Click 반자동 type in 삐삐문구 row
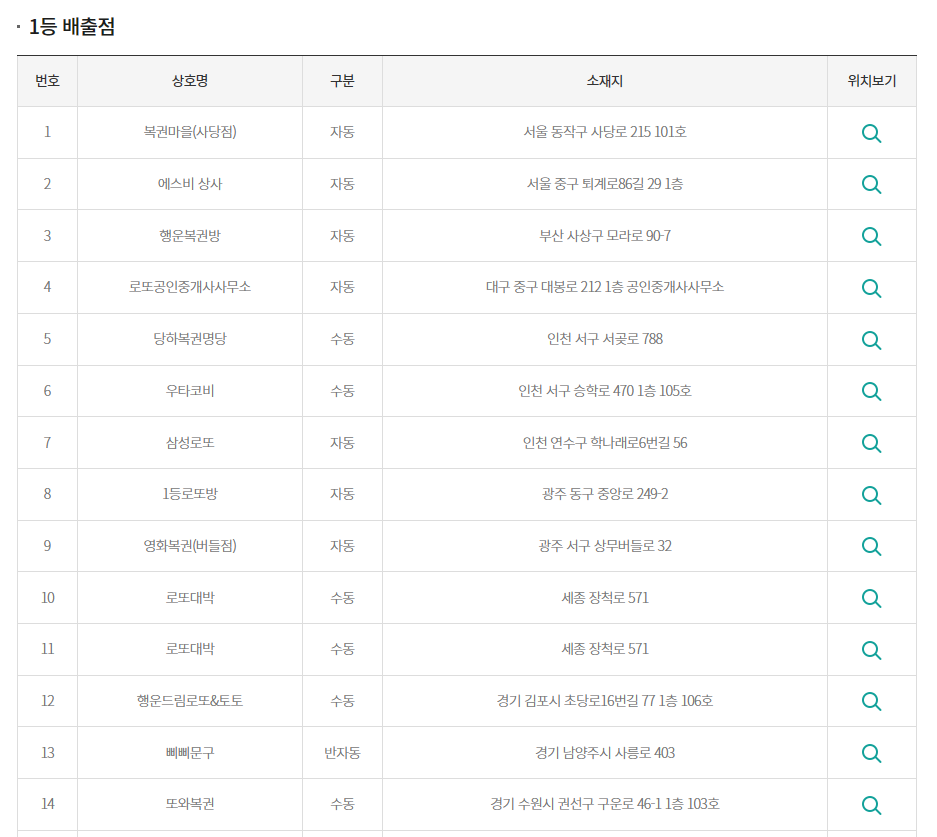This screenshot has width=937, height=837. point(342,752)
